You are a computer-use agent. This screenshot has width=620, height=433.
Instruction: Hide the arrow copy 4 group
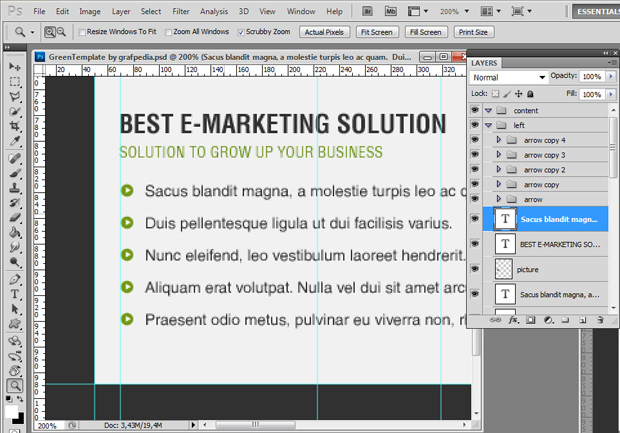point(475,140)
